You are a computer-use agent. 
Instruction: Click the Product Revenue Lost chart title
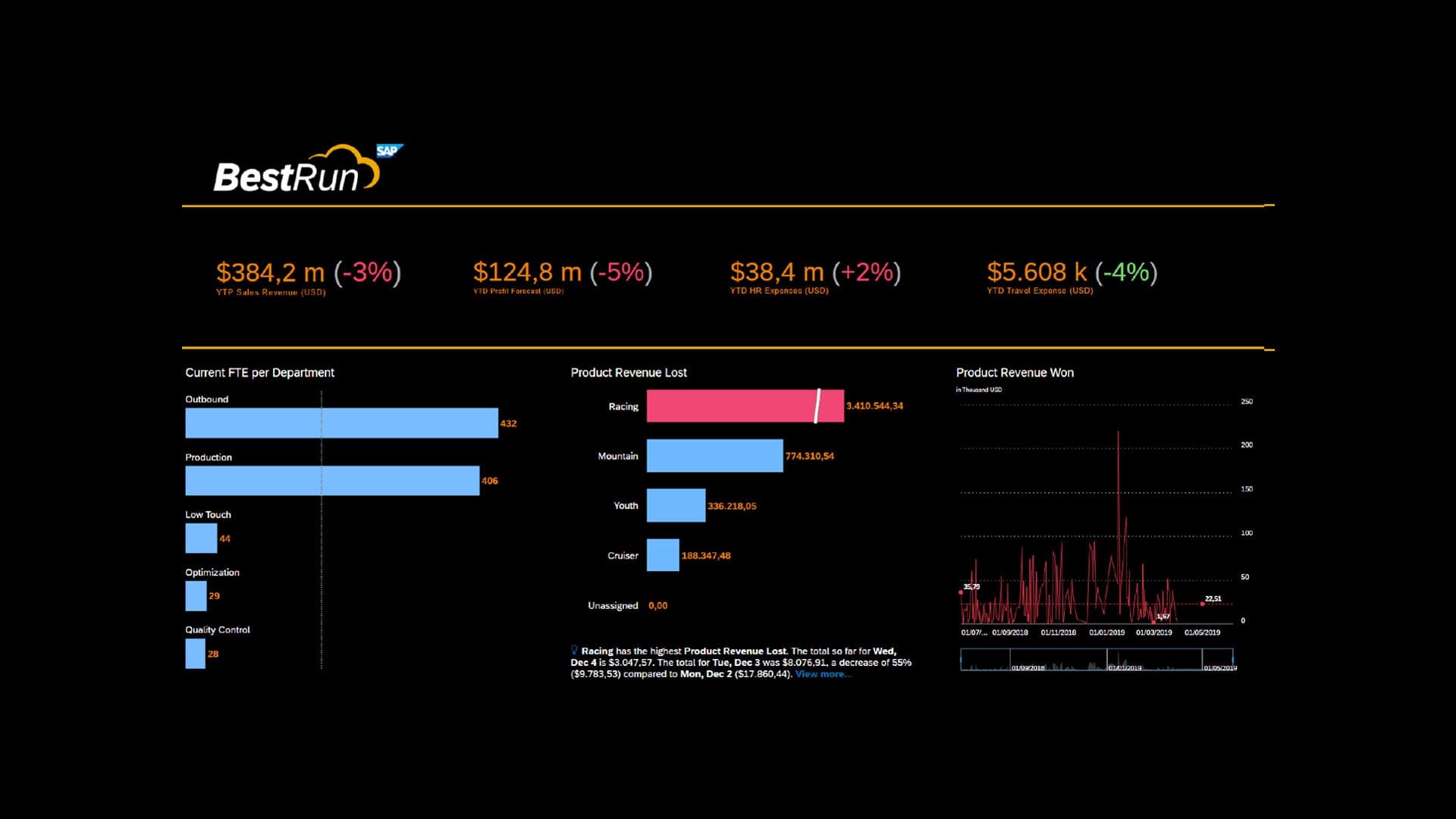629,372
